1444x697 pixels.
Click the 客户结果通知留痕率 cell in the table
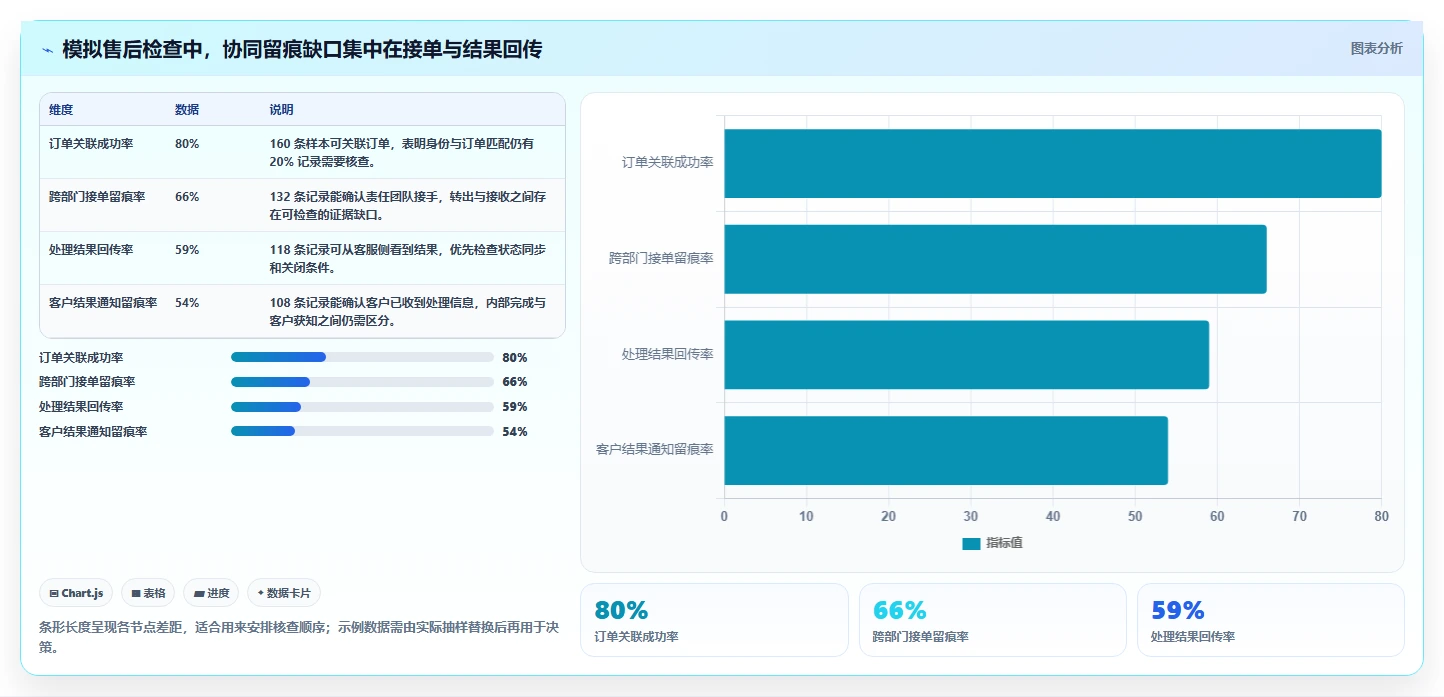103,303
